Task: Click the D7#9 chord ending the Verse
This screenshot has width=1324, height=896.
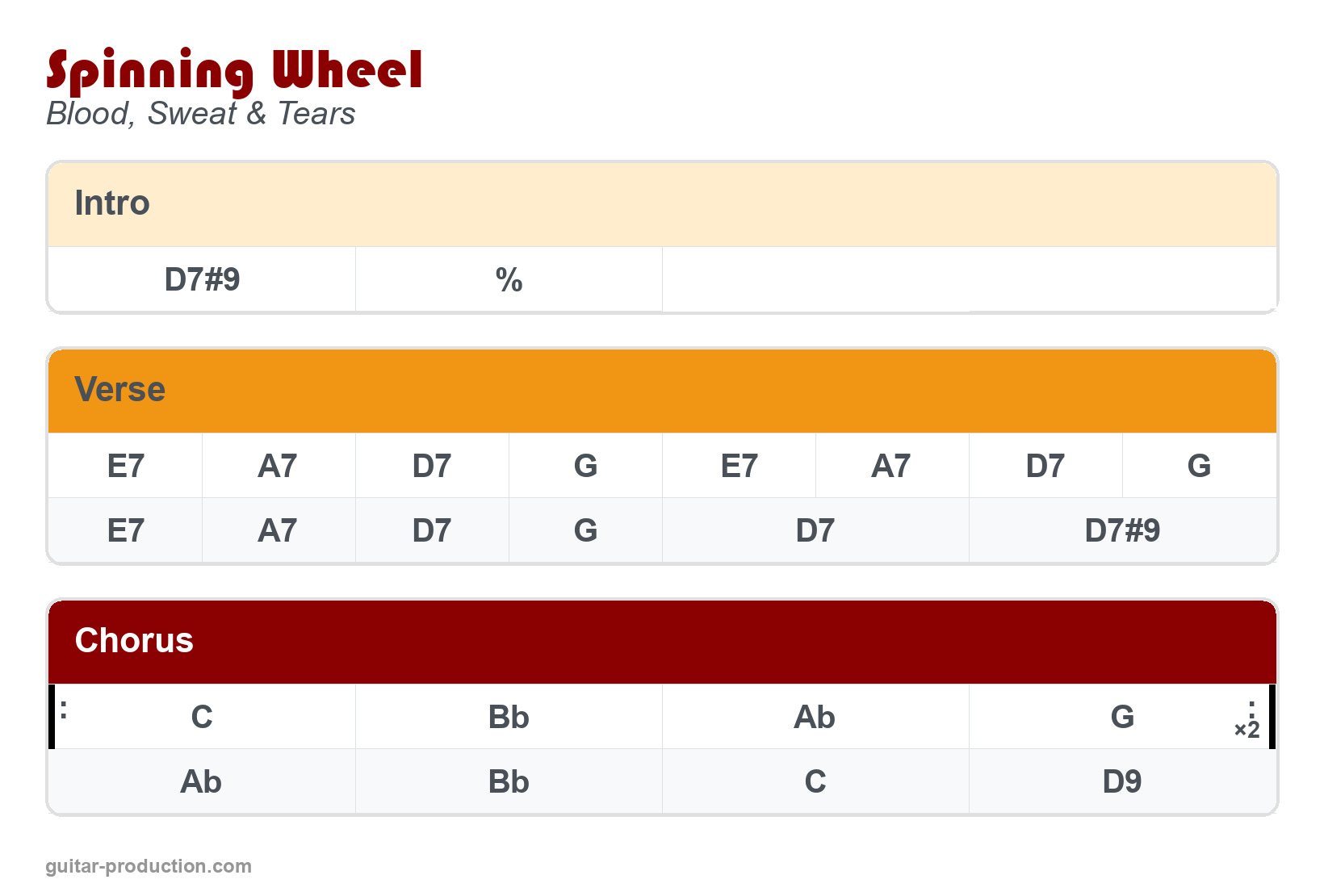Action: [x=1122, y=530]
